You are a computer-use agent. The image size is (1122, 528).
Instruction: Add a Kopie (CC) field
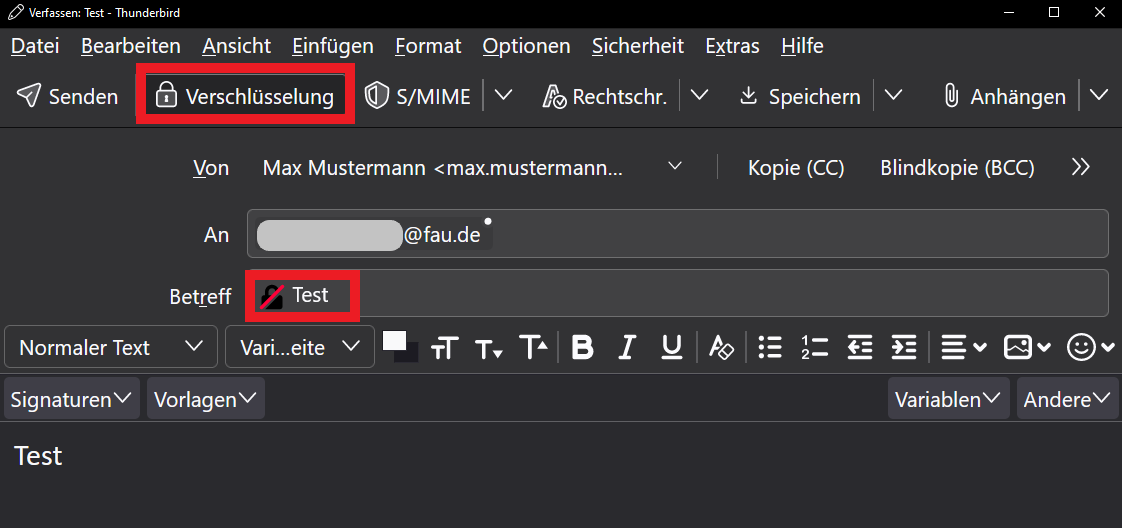tap(796, 168)
